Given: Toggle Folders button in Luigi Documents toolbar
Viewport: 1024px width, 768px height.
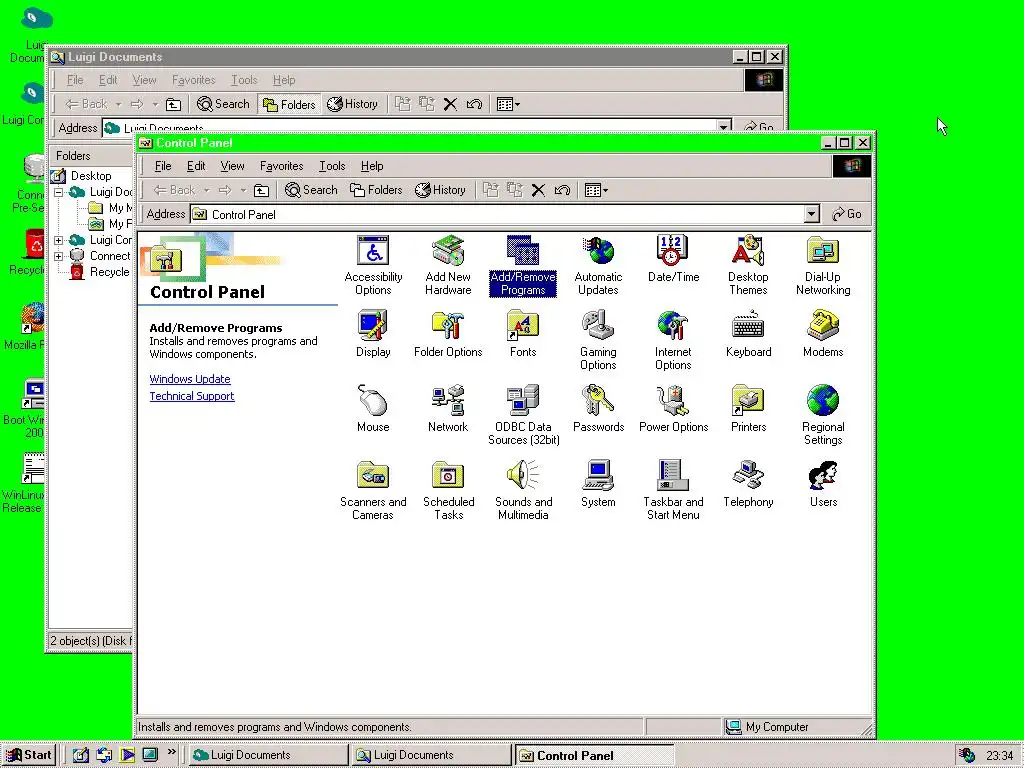Looking at the screenshot, I should 289,104.
